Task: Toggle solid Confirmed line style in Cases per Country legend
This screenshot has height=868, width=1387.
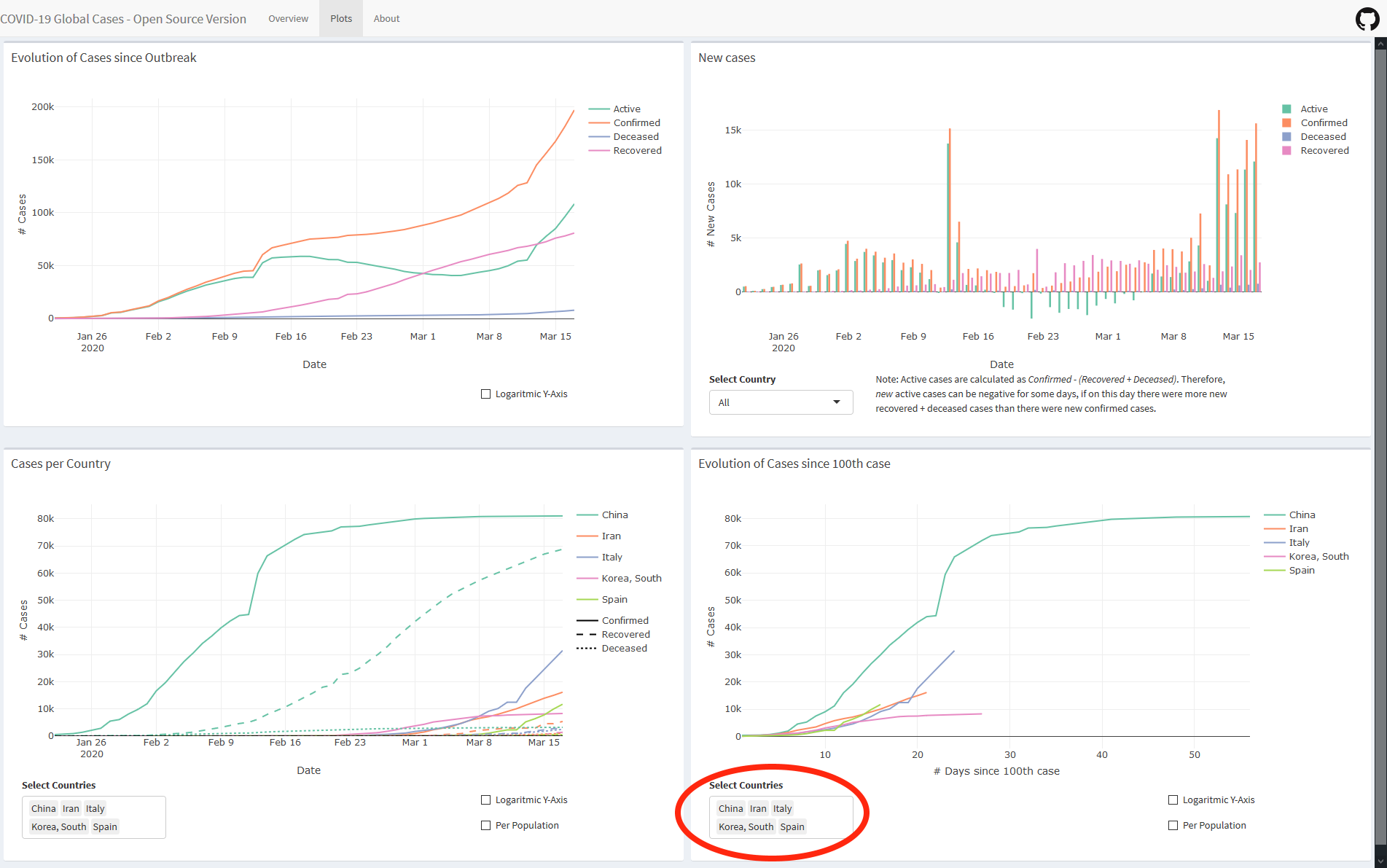Action: point(612,621)
